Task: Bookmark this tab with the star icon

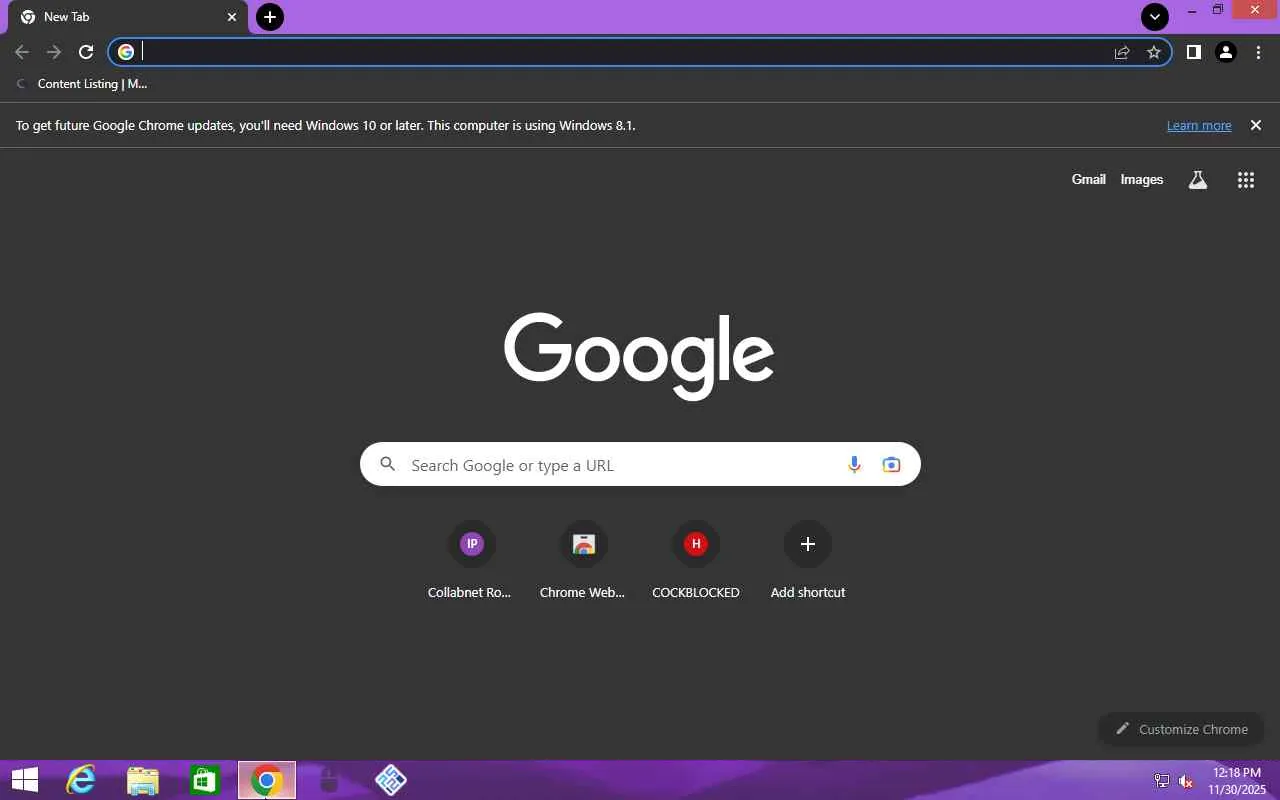Action: click(1154, 52)
